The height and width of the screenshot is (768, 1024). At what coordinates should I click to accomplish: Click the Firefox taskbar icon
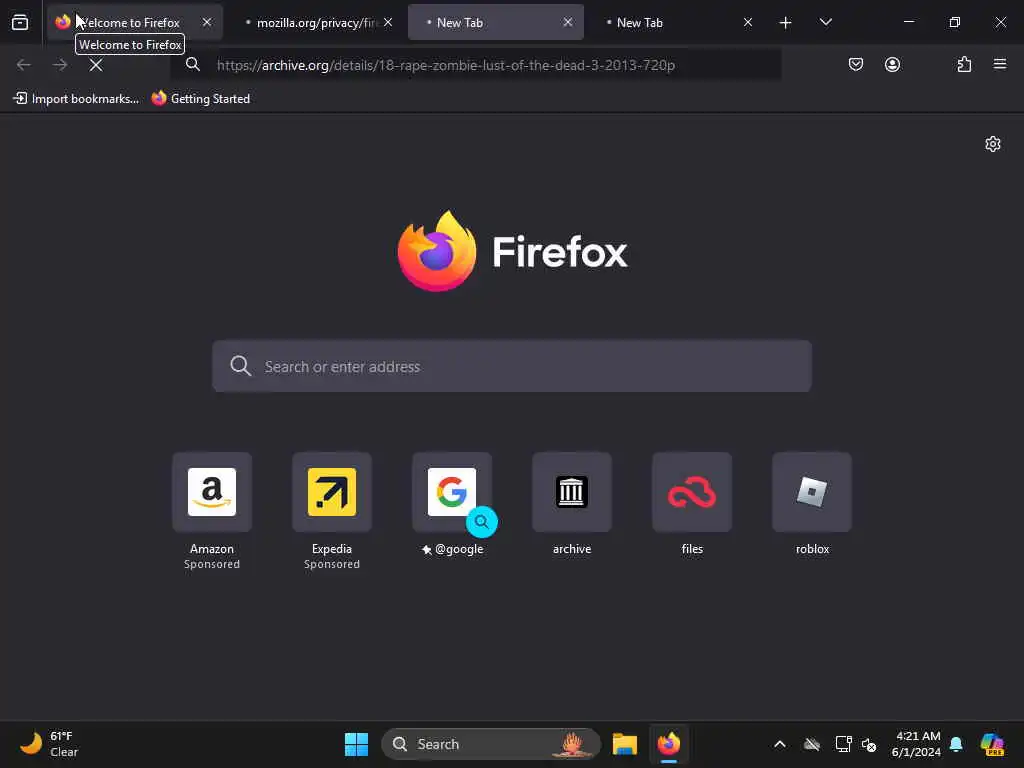(x=669, y=744)
